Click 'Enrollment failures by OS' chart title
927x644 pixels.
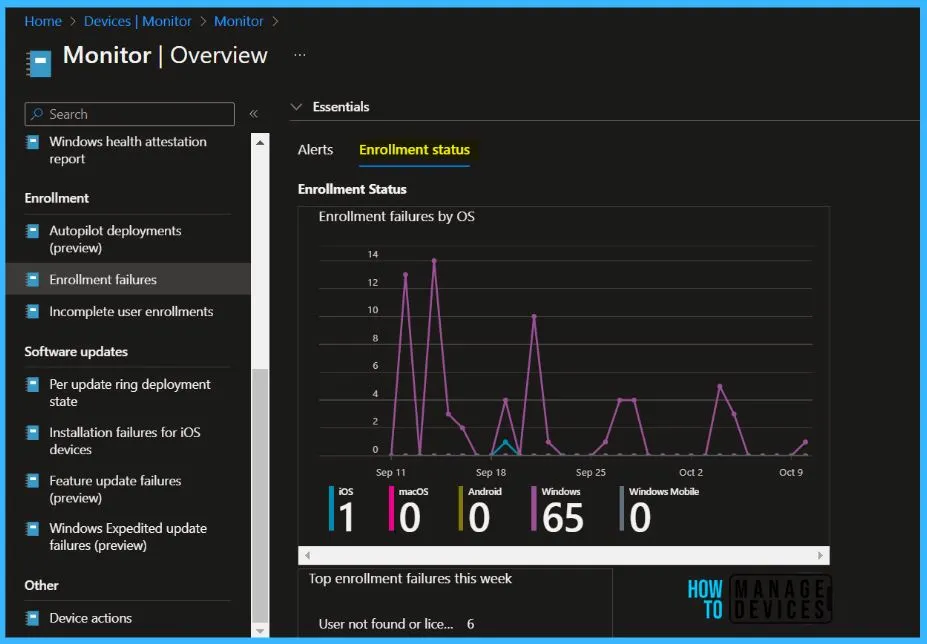pyautogui.click(x=397, y=216)
